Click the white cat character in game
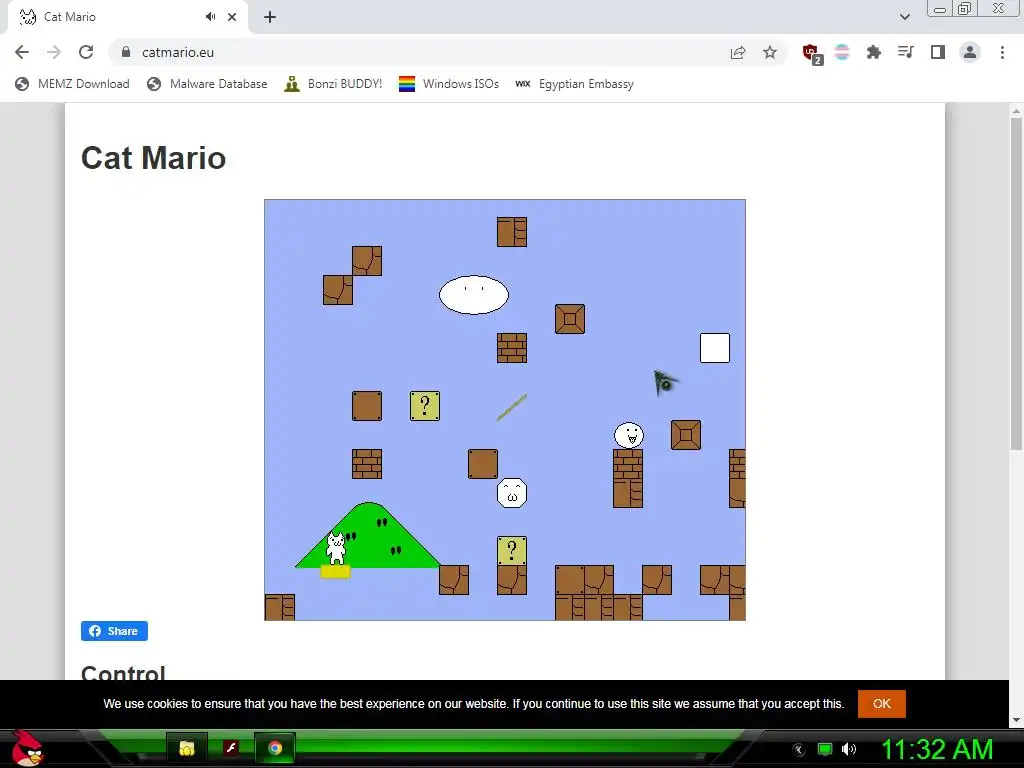 point(336,549)
